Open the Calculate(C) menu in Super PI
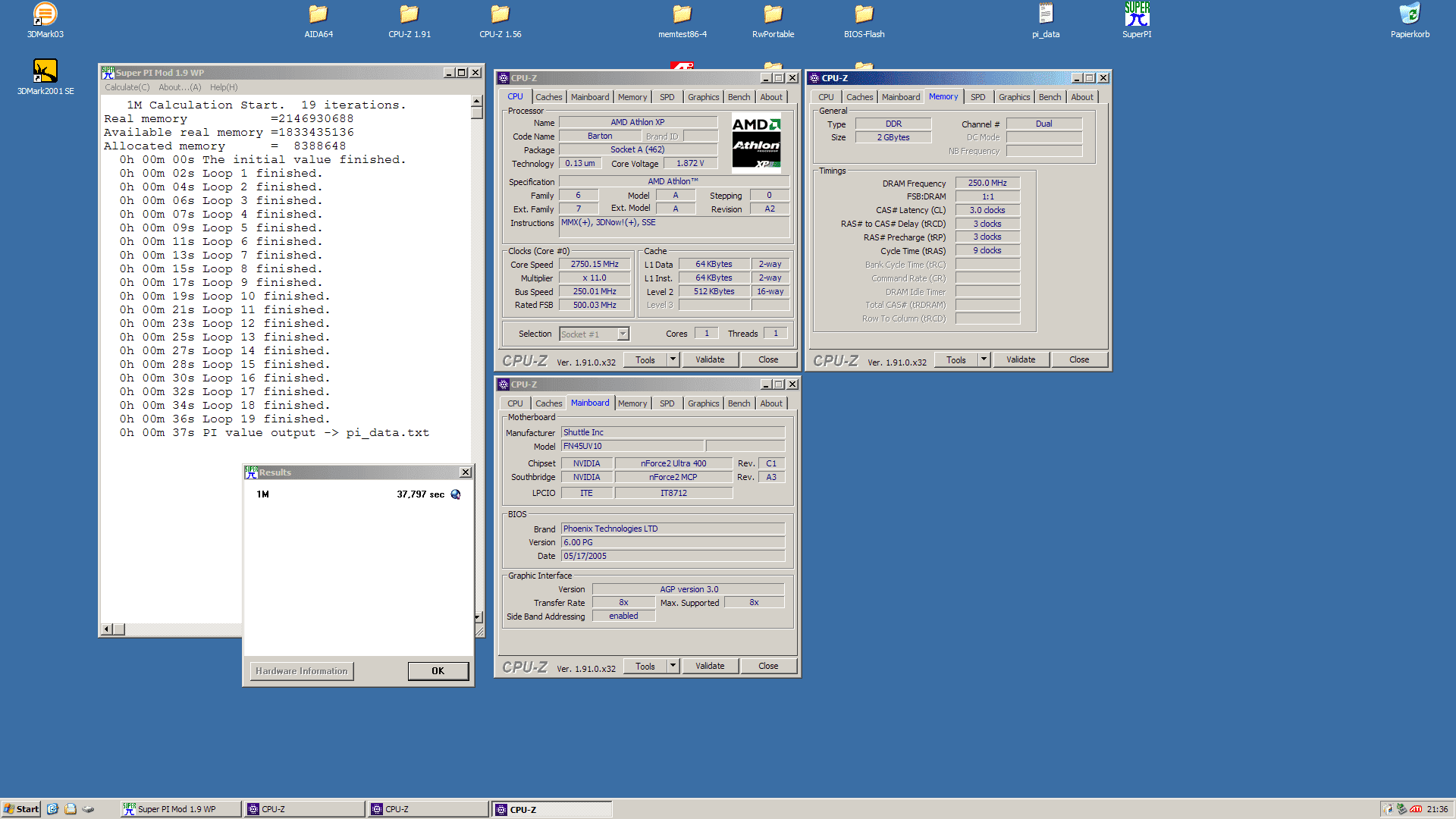This screenshot has width=1456, height=819. 127,87
